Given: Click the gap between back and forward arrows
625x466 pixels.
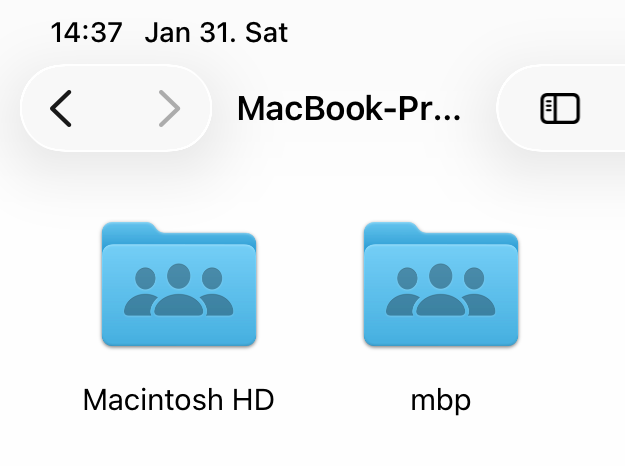Looking at the screenshot, I should pos(115,108).
